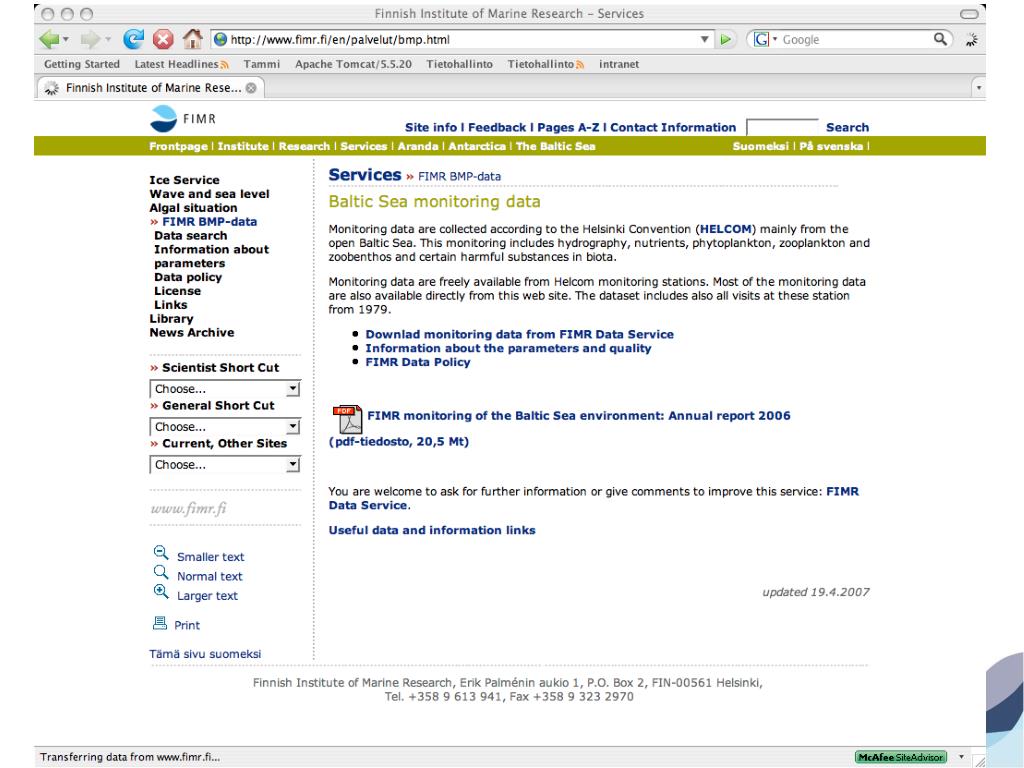This screenshot has width=1024, height=768.
Task: Open Wave and sea level sidebar link
Action: pyautogui.click(x=209, y=194)
